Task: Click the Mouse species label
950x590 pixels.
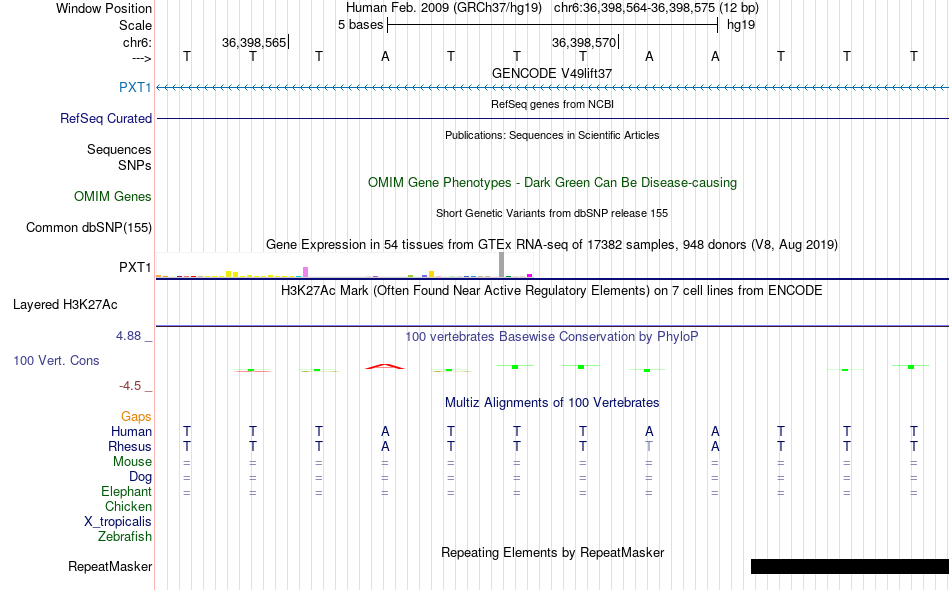Action: click(132, 462)
